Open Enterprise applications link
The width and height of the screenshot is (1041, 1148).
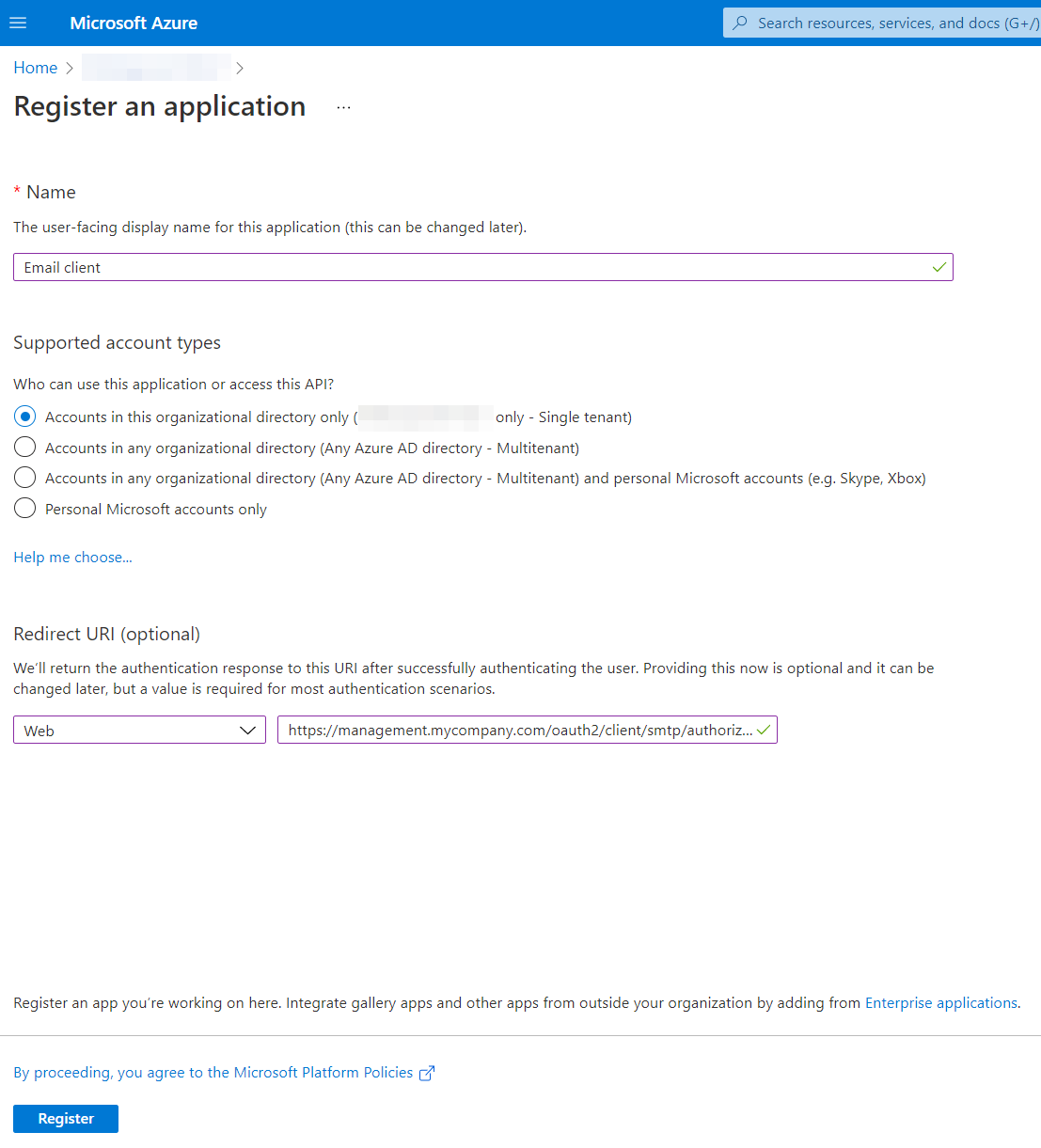coord(940,1003)
